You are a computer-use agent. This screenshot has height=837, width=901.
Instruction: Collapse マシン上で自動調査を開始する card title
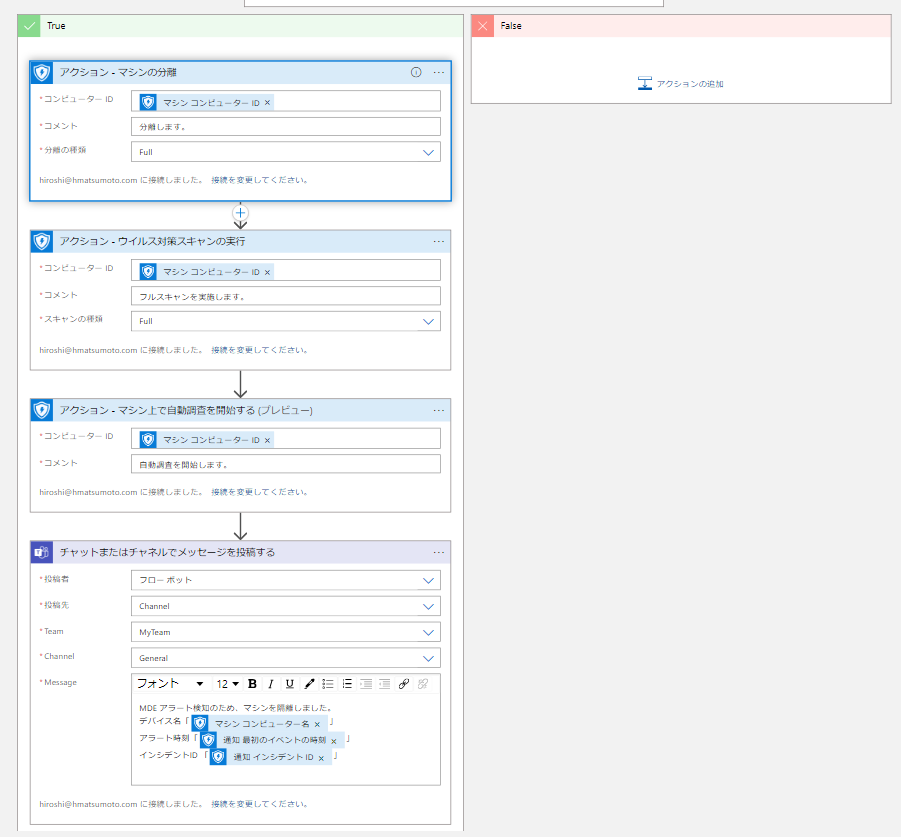coord(186,410)
